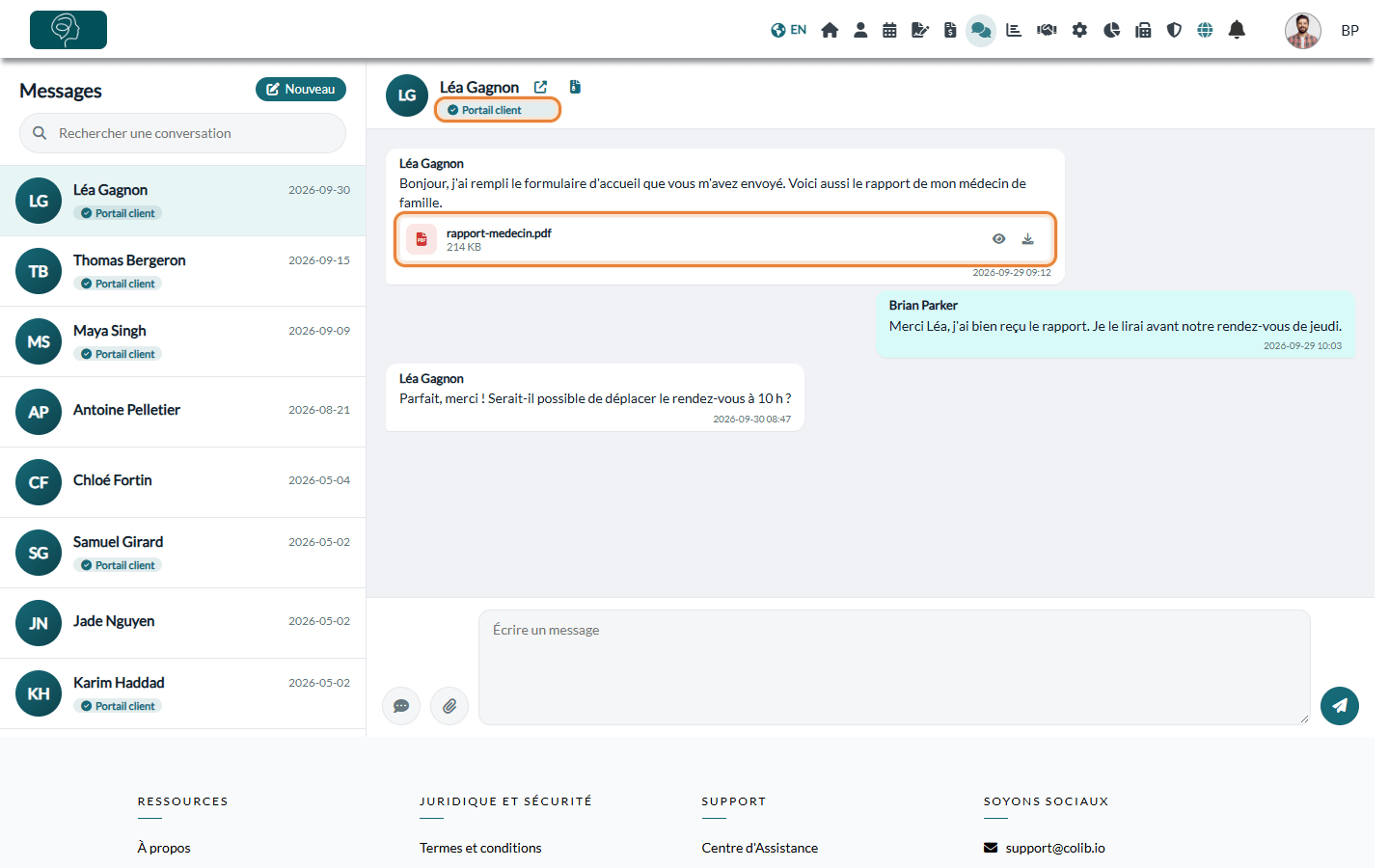Open the Termes et conditions link
Screen dimensions: 1389x868
click(480, 848)
